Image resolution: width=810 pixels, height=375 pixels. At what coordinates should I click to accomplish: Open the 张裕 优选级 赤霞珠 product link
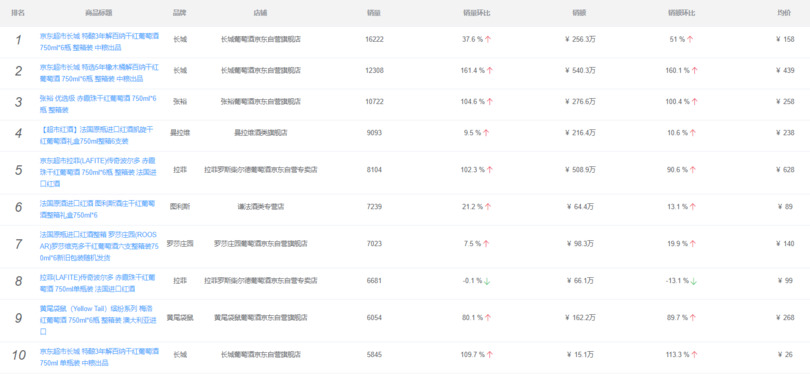pyautogui.click(x=98, y=104)
